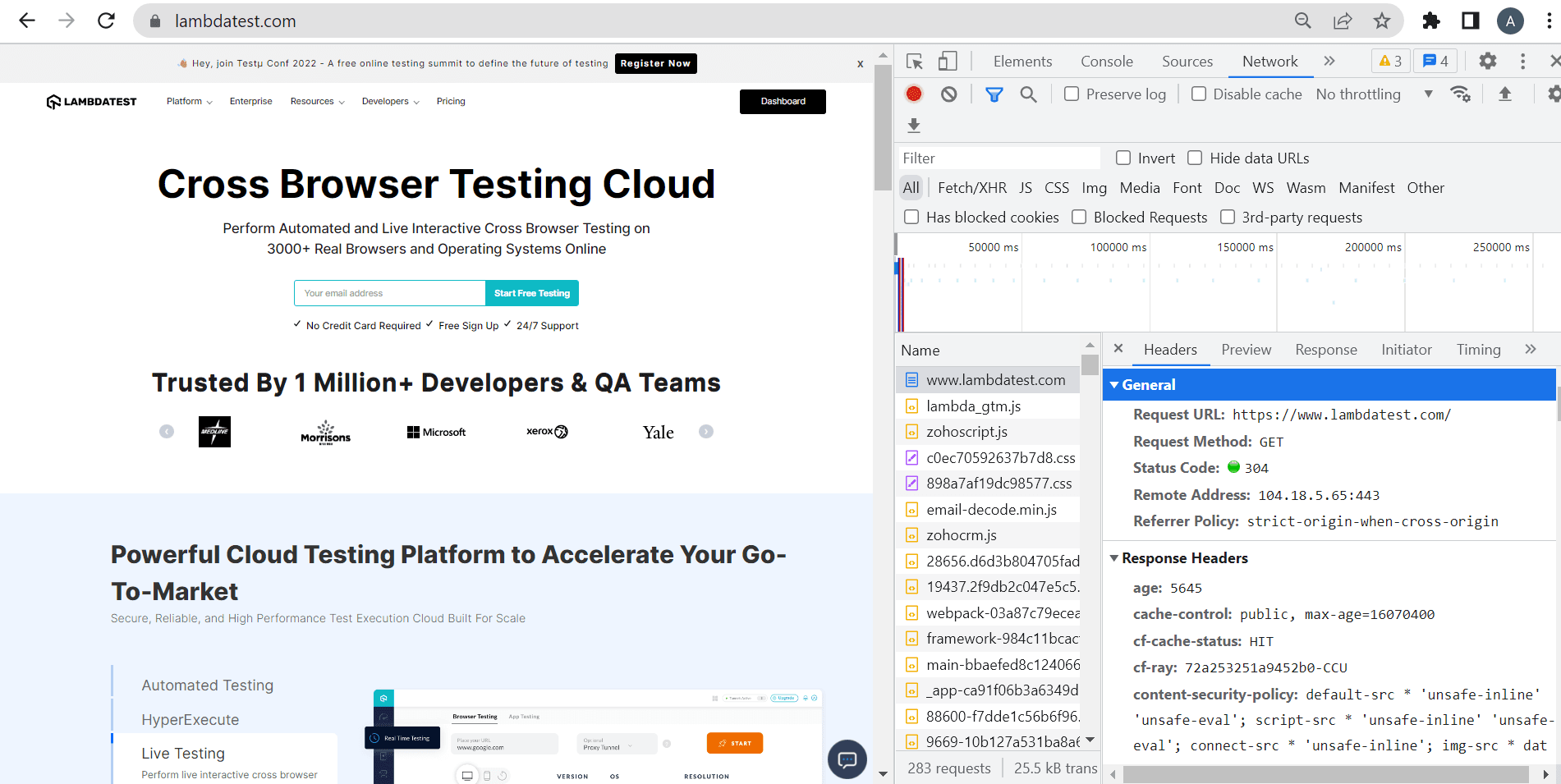Click the Start Free Testing button
The width and height of the screenshot is (1561, 784).
pos(532,293)
